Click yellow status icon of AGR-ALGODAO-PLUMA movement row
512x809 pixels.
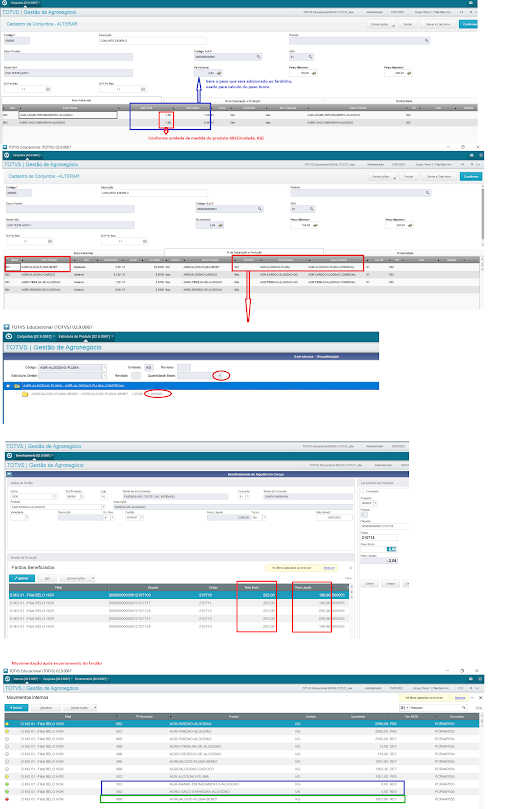tap(7, 776)
